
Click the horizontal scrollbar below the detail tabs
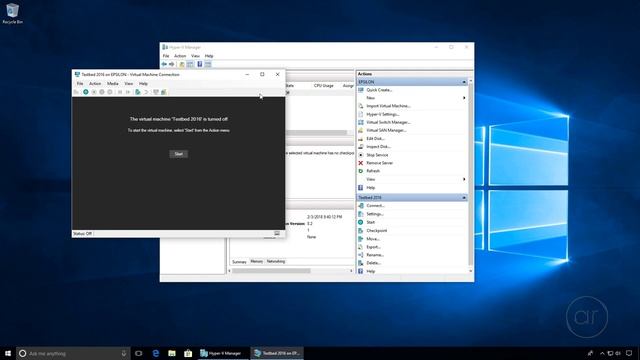tap(271, 271)
